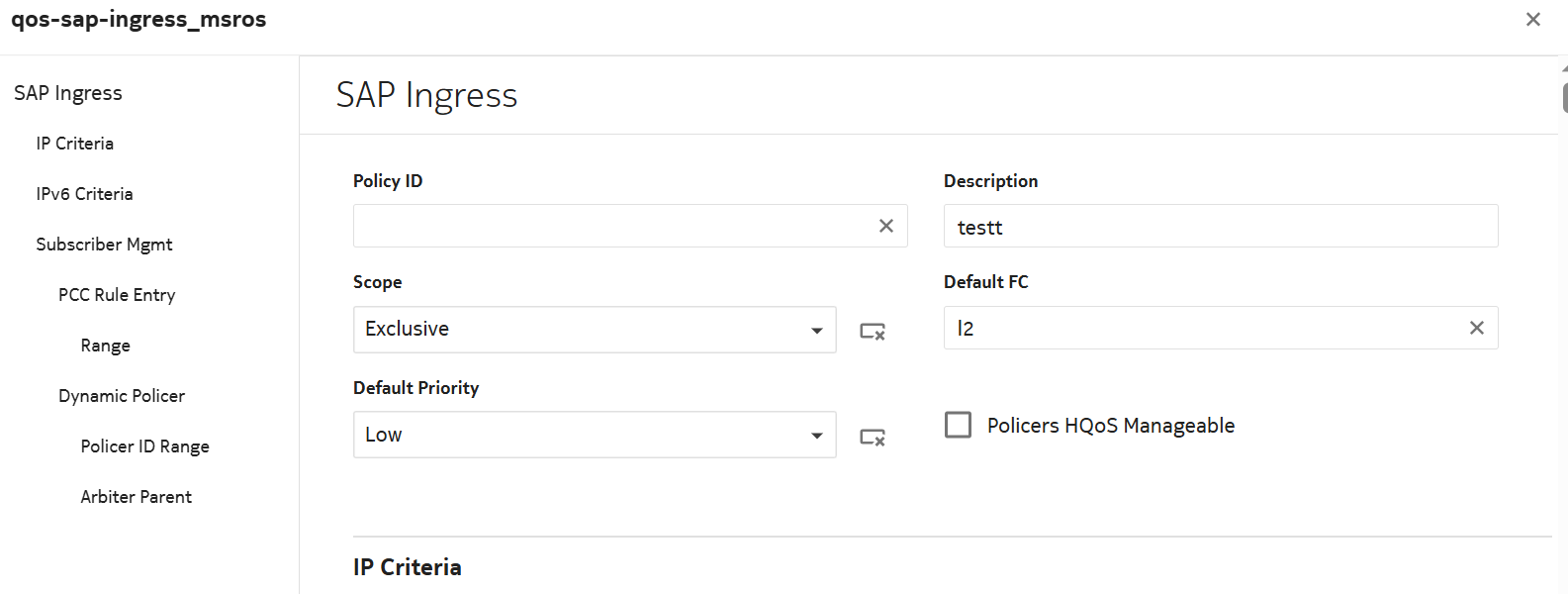Viewport: 1568px width, 594px height.
Task: Navigate to IPv6 Criteria section
Action: pos(84,194)
